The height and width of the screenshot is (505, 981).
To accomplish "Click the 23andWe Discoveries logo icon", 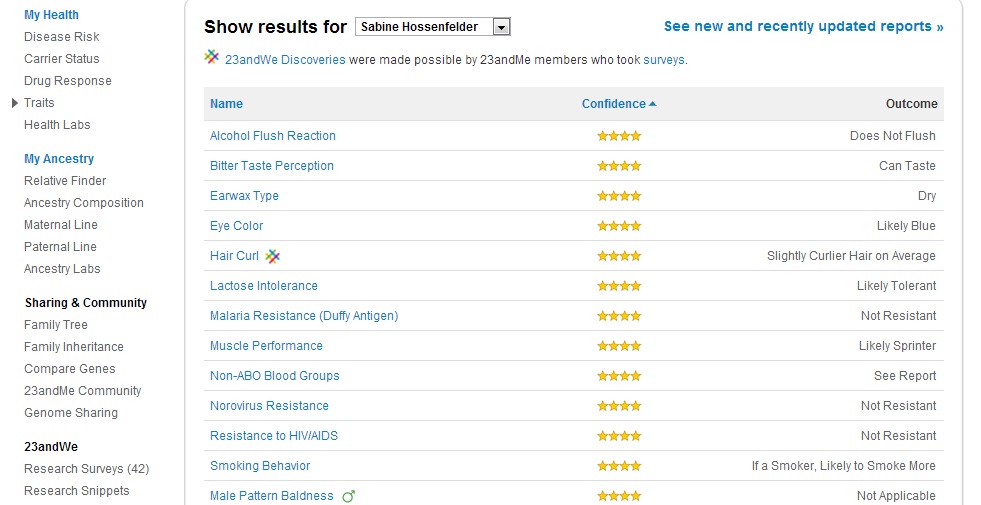I will point(212,58).
